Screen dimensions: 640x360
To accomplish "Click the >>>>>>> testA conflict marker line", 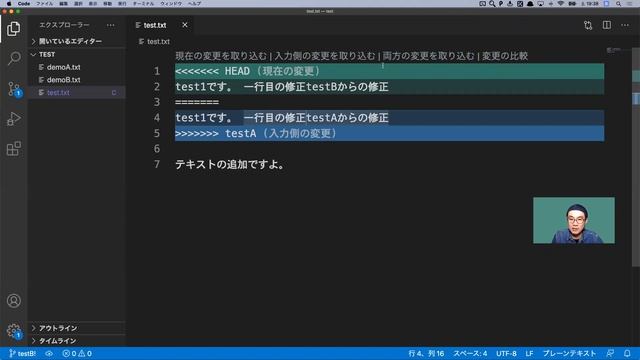I will pyautogui.click(x=389, y=133).
